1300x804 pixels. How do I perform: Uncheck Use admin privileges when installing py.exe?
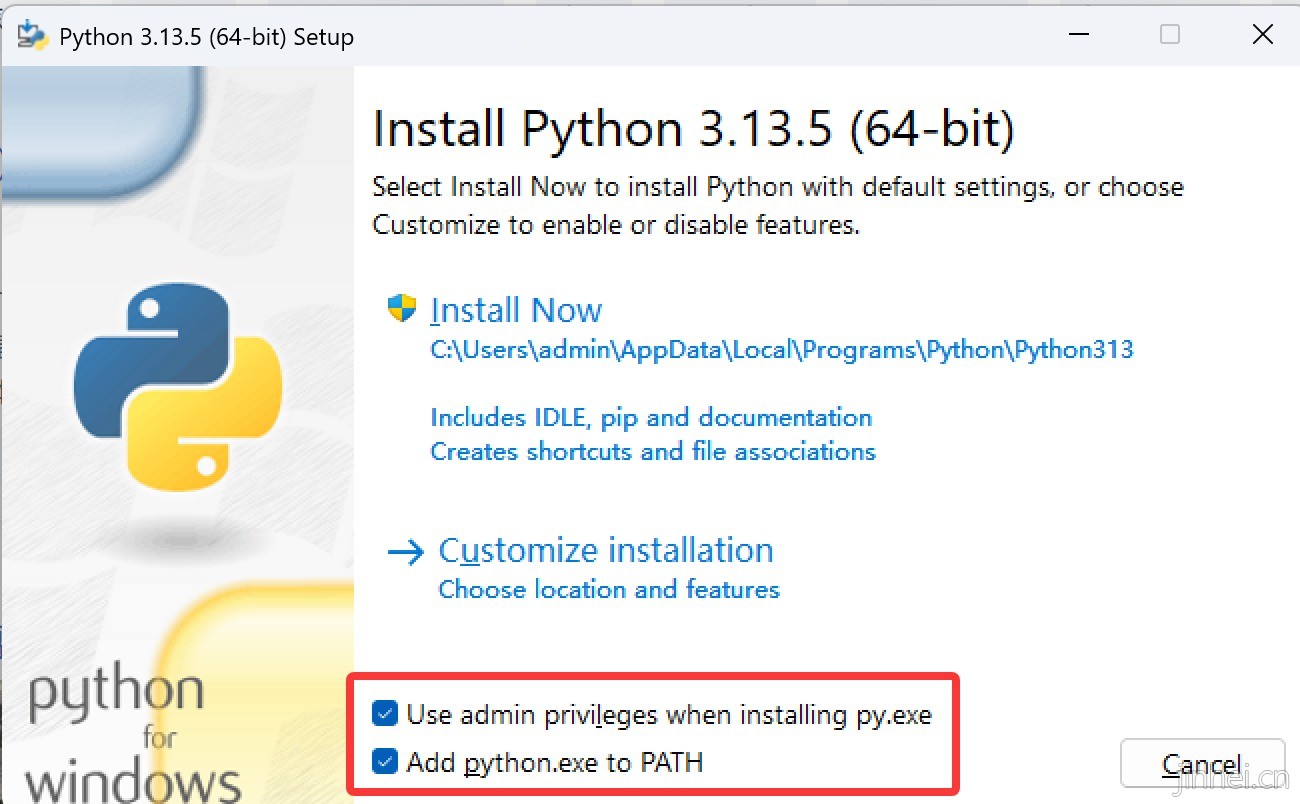click(385, 714)
